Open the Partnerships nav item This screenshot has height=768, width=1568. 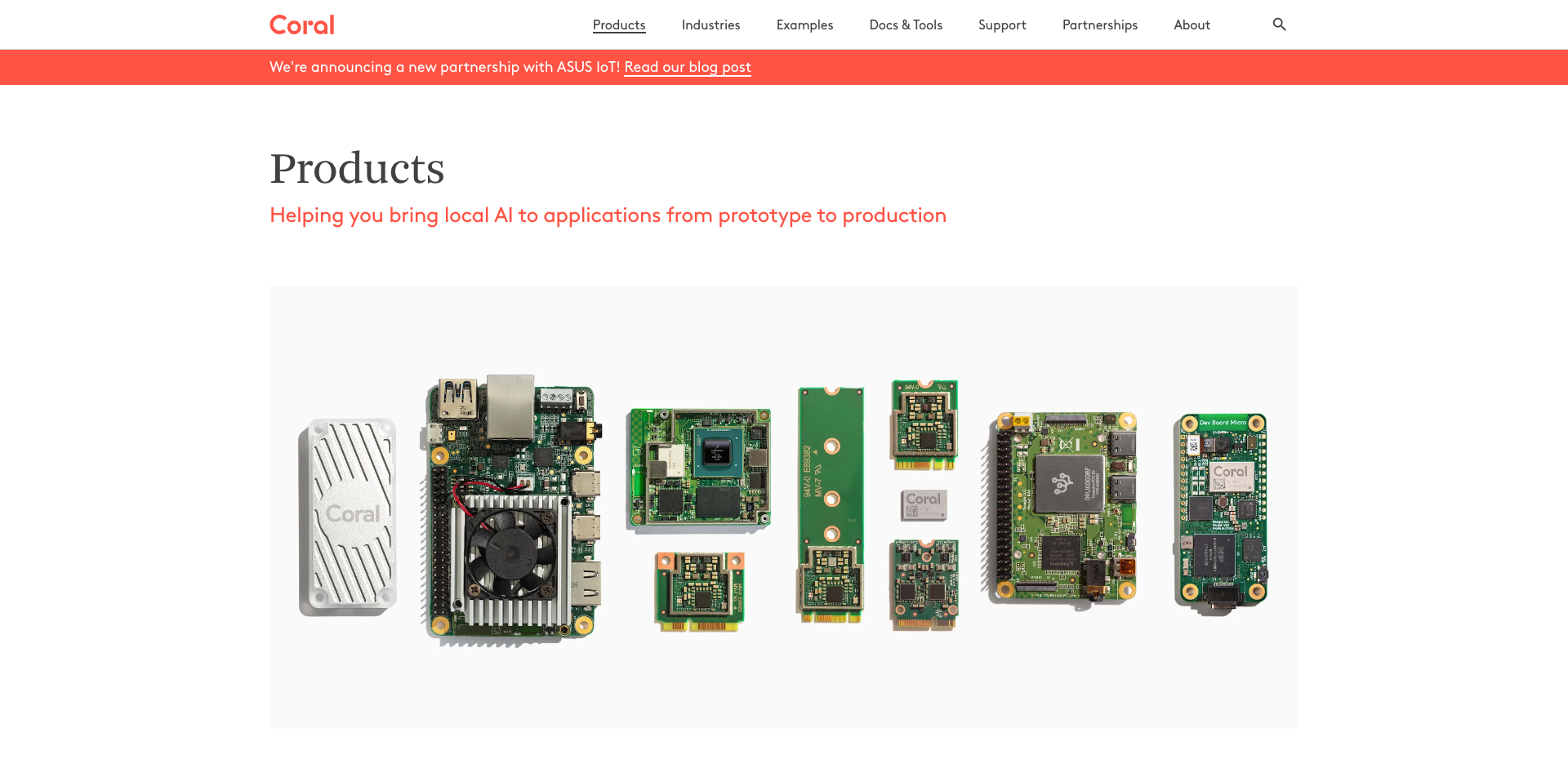pyautogui.click(x=1099, y=25)
